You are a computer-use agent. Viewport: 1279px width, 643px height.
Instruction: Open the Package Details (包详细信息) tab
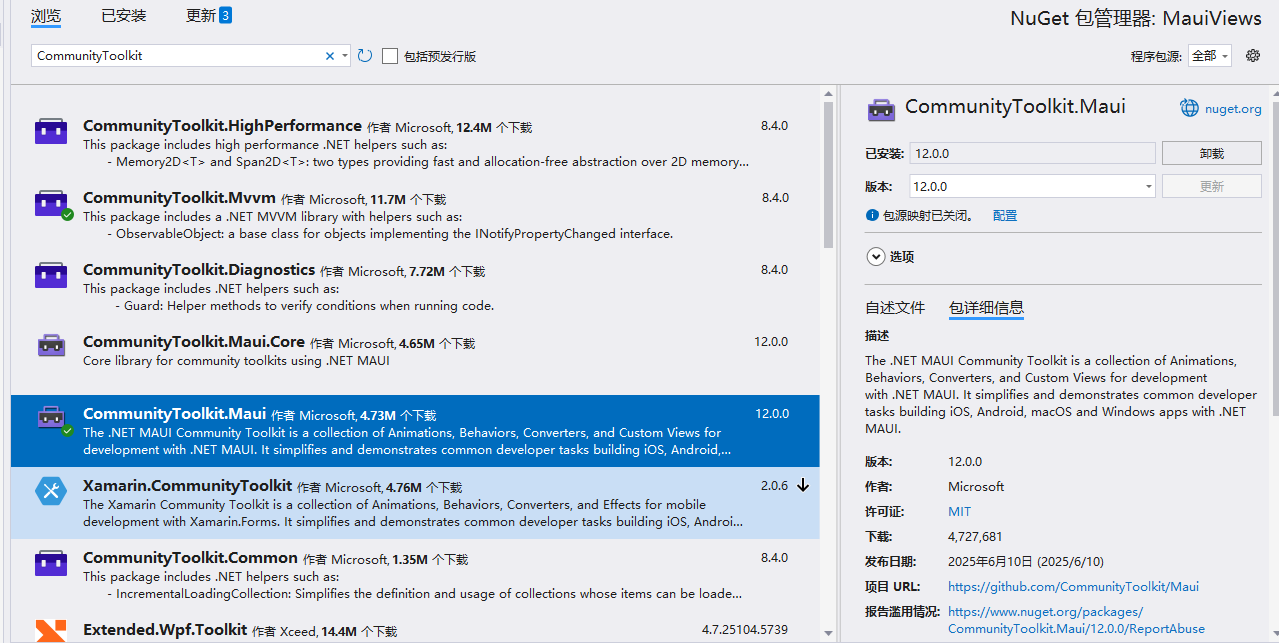click(986, 308)
